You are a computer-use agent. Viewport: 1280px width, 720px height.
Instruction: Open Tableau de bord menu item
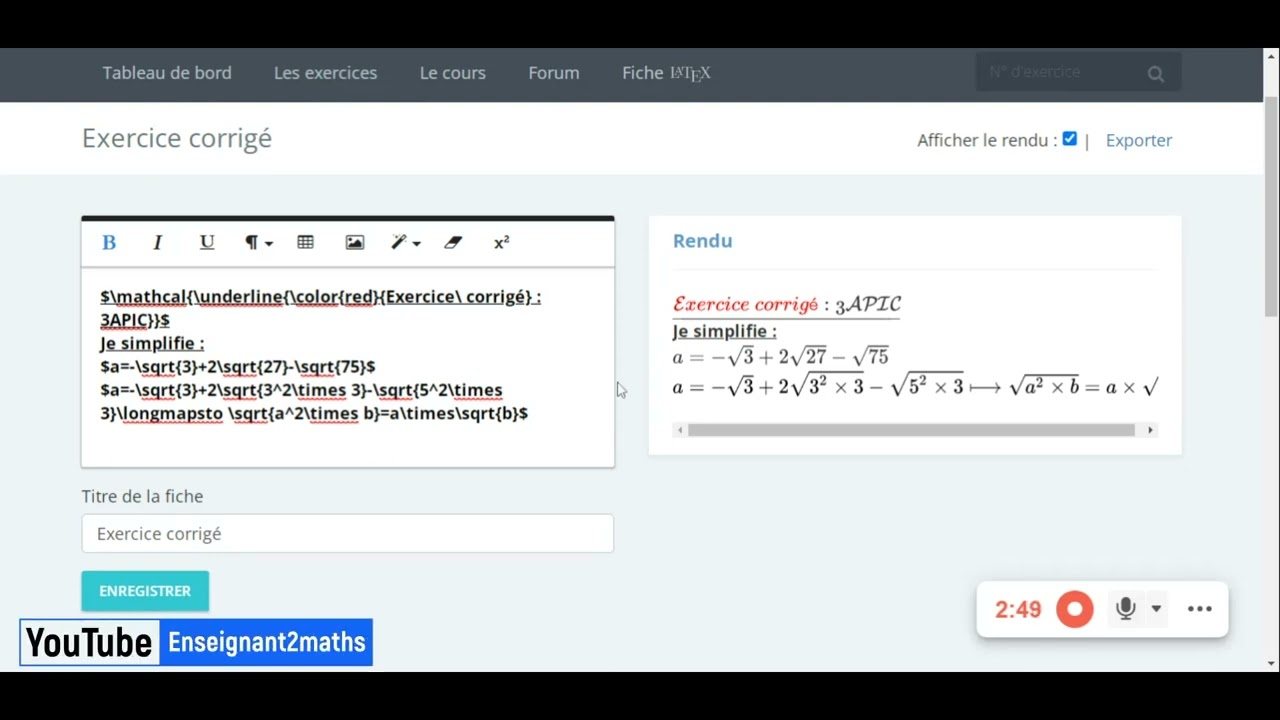(167, 73)
